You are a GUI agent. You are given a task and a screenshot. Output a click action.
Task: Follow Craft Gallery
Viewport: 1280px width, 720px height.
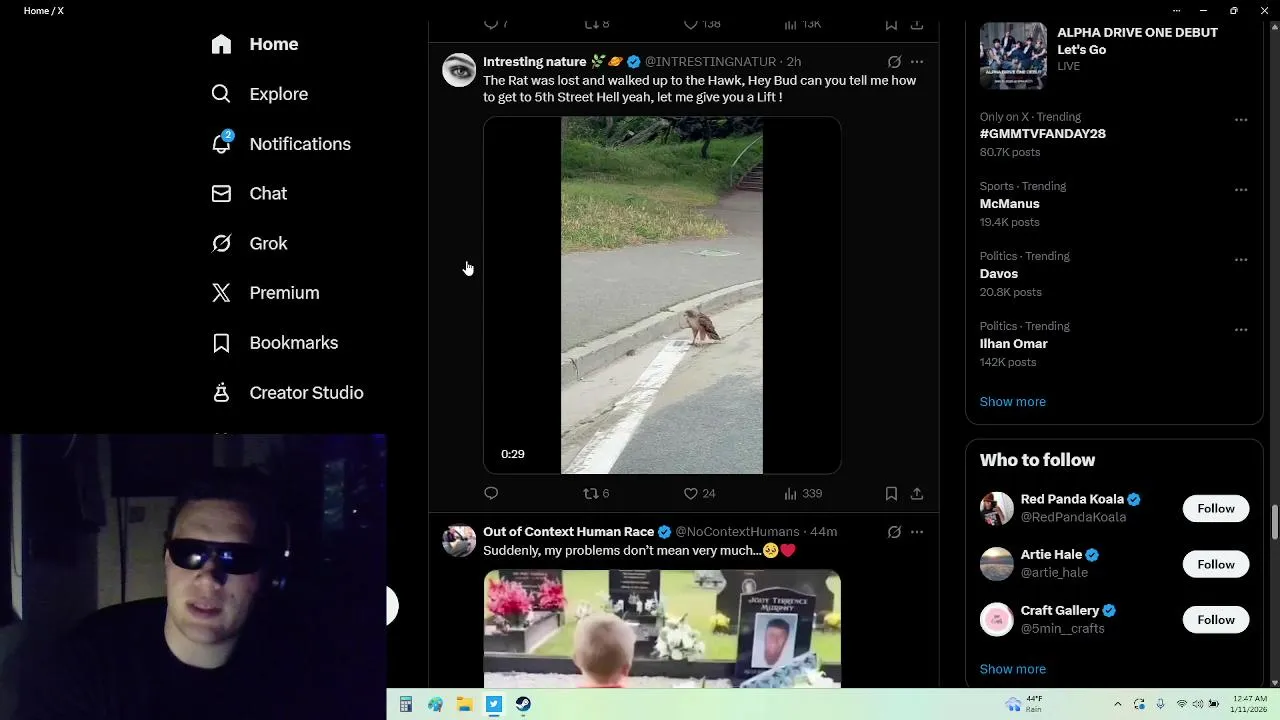coord(1216,620)
